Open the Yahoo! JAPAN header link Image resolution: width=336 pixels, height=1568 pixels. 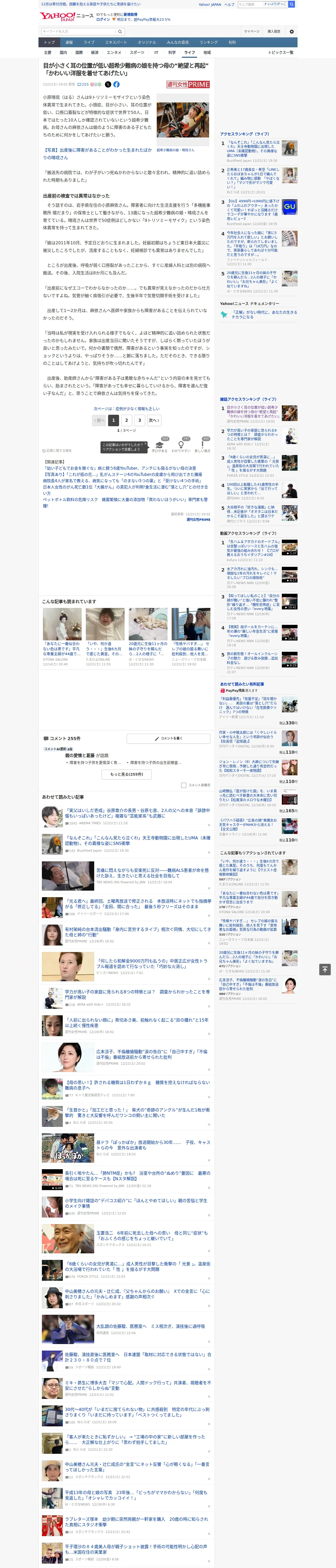(210, 4)
